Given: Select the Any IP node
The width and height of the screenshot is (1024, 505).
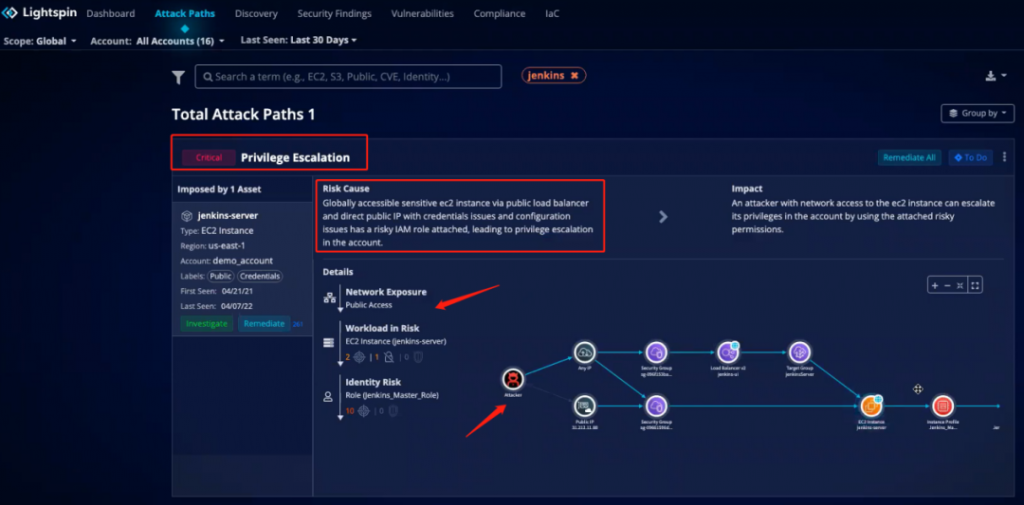Looking at the screenshot, I should [x=585, y=353].
